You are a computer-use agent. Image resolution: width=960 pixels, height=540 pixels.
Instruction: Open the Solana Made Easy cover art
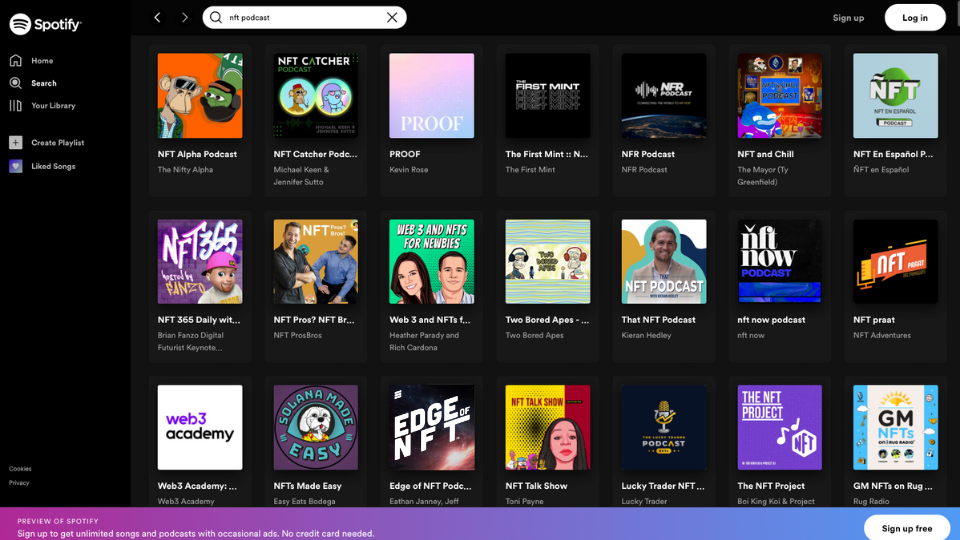coord(315,427)
